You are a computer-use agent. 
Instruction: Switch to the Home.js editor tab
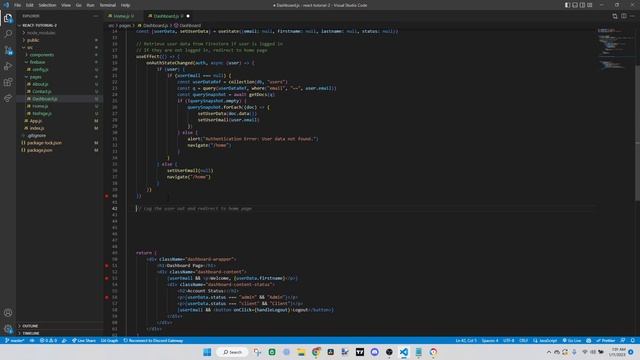(121, 16)
